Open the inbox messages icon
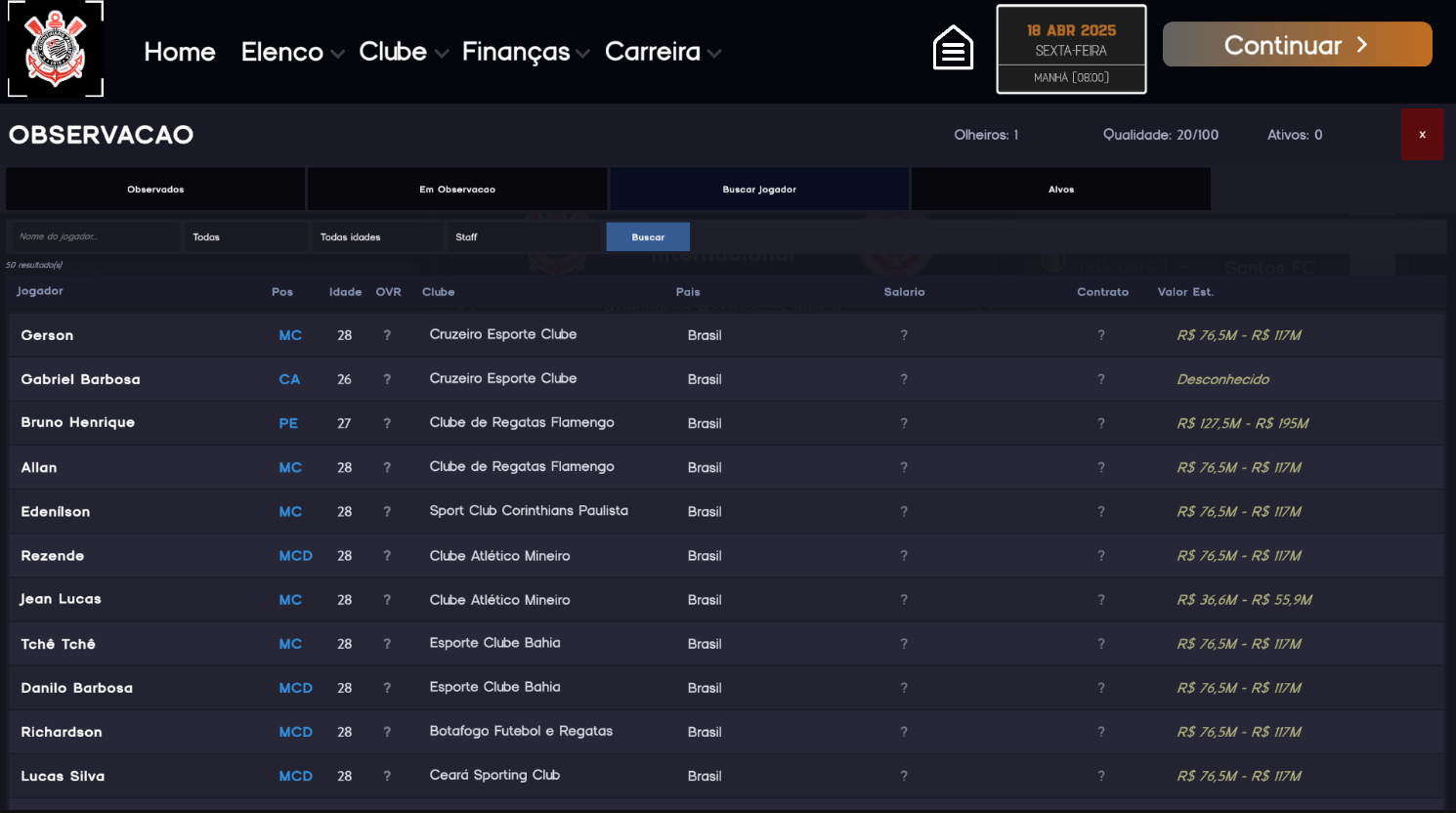The height and width of the screenshot is (813, 1456). [x=953, y=48]
